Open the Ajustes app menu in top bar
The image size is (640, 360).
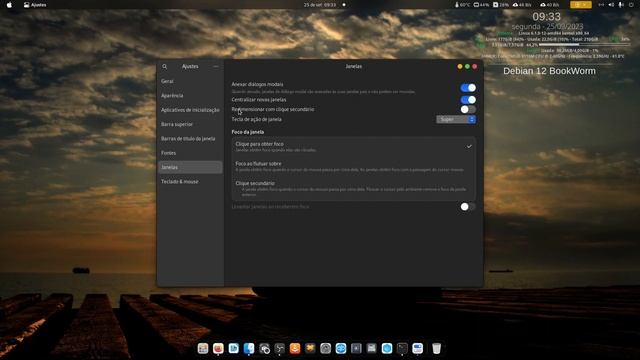tap(35, 5)
